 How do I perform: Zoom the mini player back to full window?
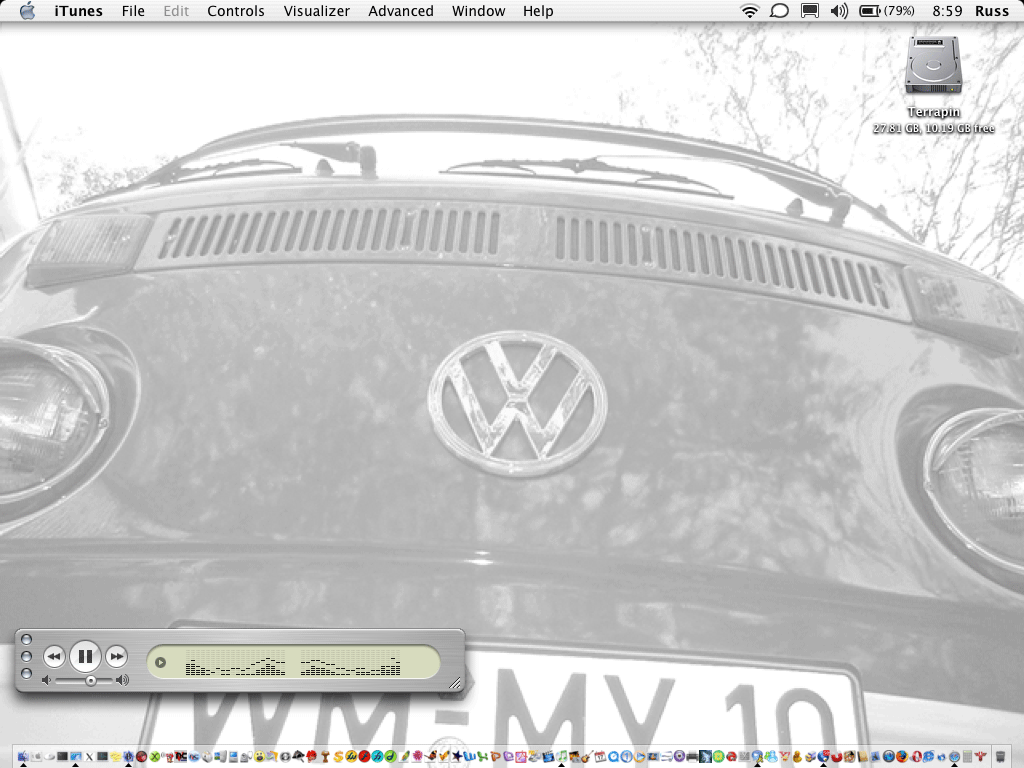click(26, 673)
